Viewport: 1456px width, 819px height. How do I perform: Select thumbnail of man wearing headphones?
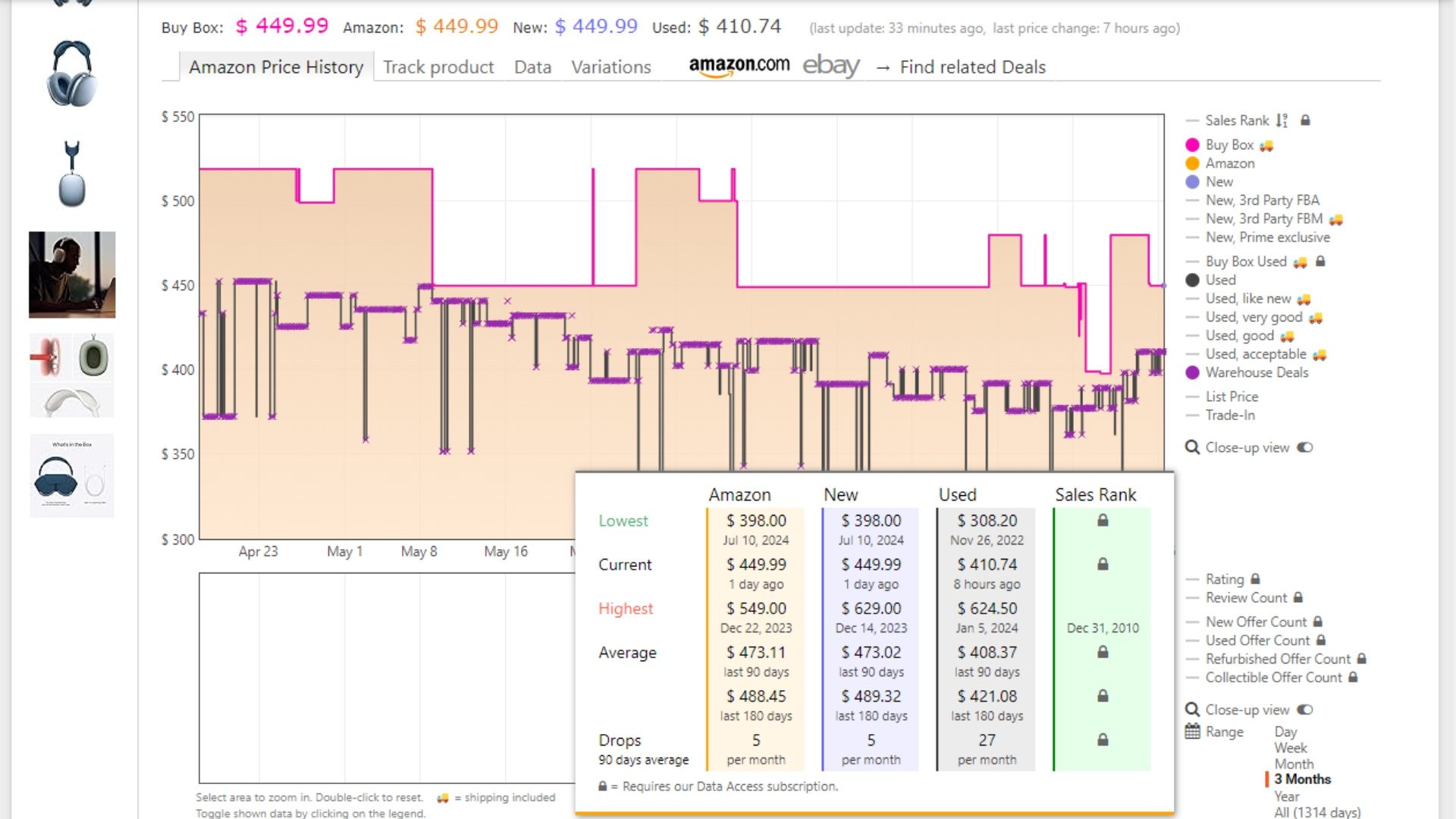[72, 275]
